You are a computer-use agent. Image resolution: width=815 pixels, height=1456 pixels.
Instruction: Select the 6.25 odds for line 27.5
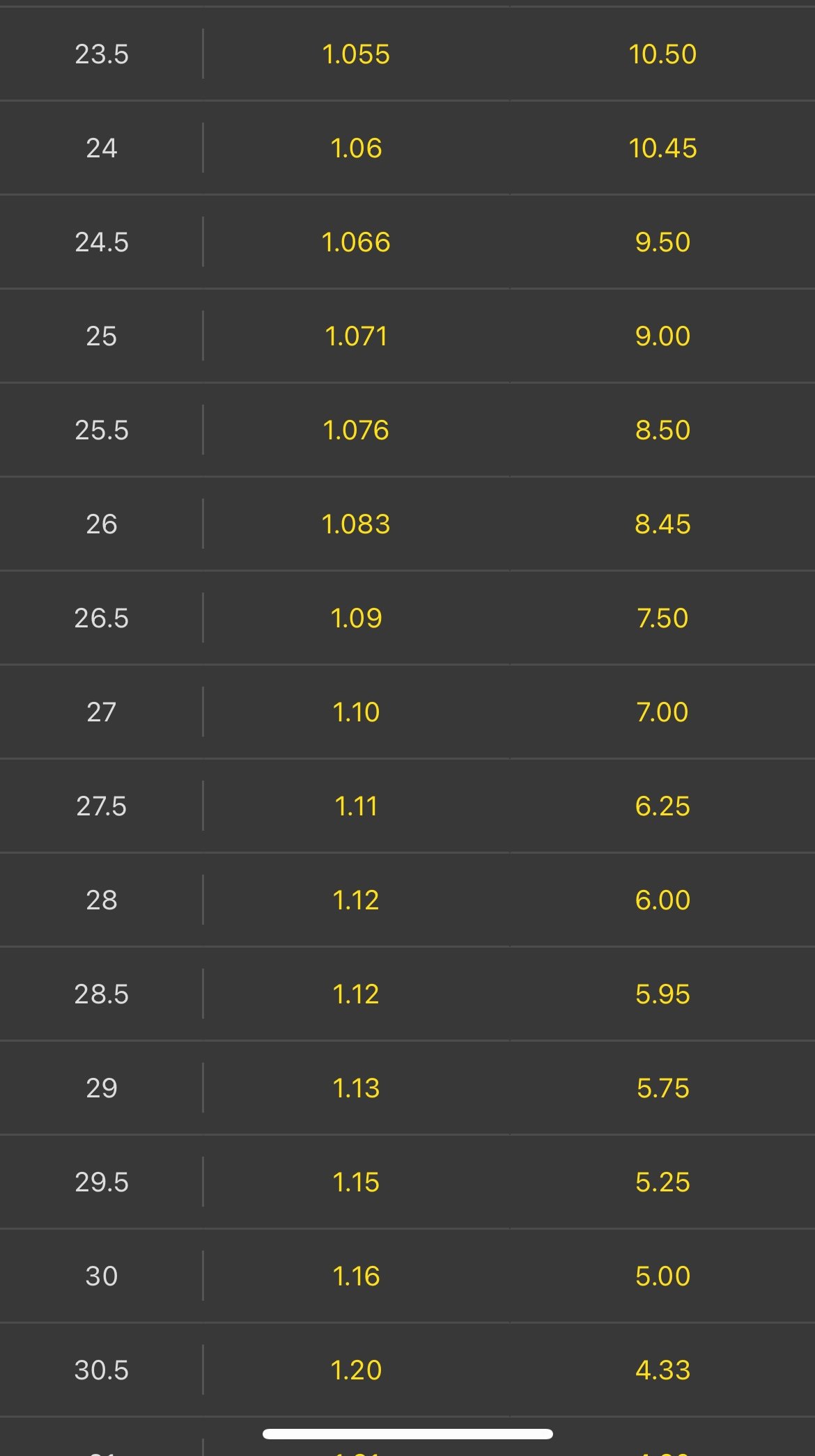[x=662, y=806]
